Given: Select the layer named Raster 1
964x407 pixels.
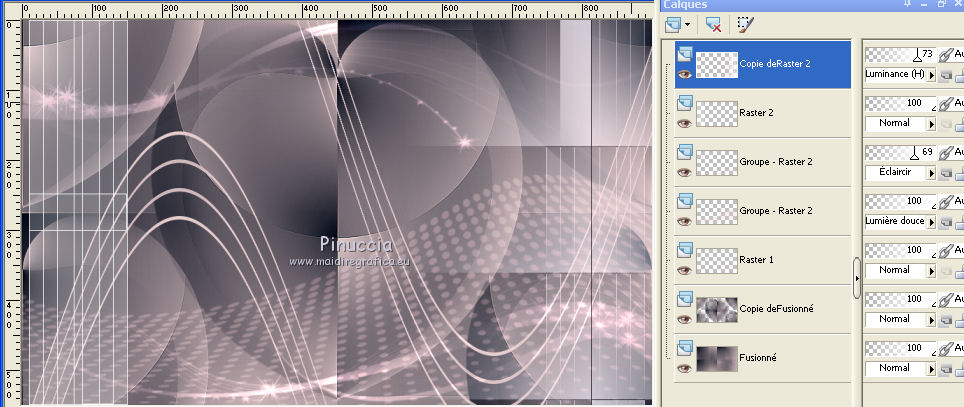Looking at the screenshot, I should pyautogui.click(x=756, y=260).
